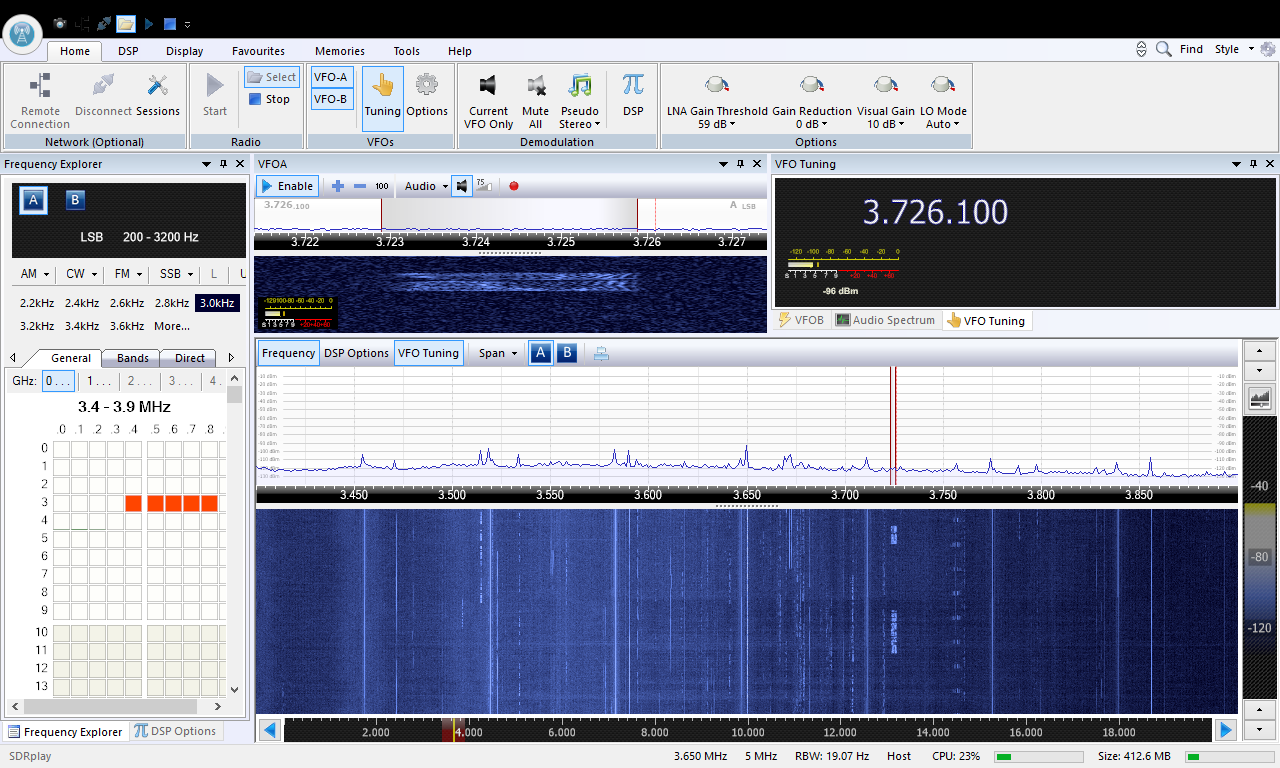Toggle the Frequency button in waterfall toolbar
The image size is (1280, 768).
(289, 353)
